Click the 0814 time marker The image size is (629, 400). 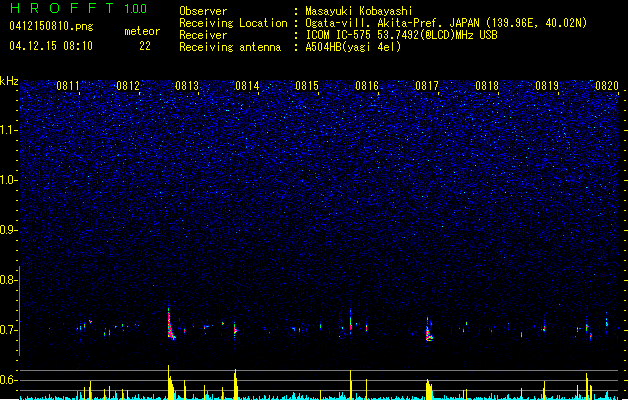247,86
